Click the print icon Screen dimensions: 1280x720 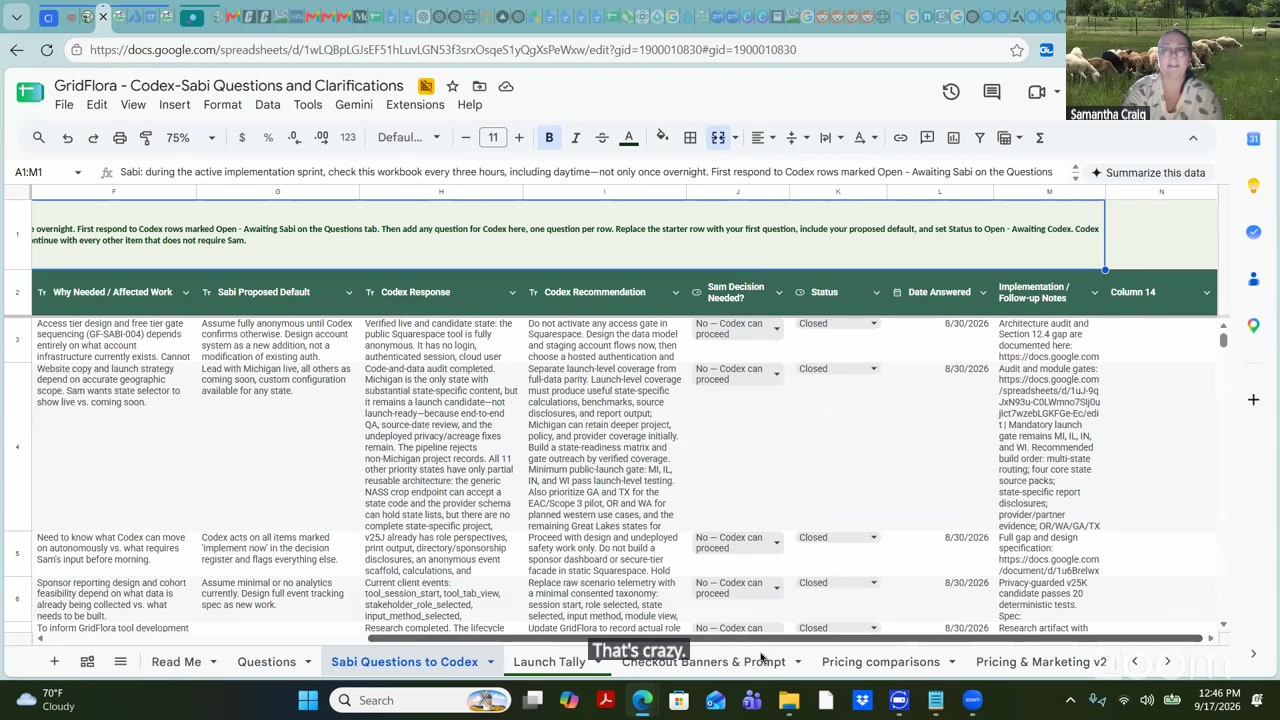(x=120, y=138)
